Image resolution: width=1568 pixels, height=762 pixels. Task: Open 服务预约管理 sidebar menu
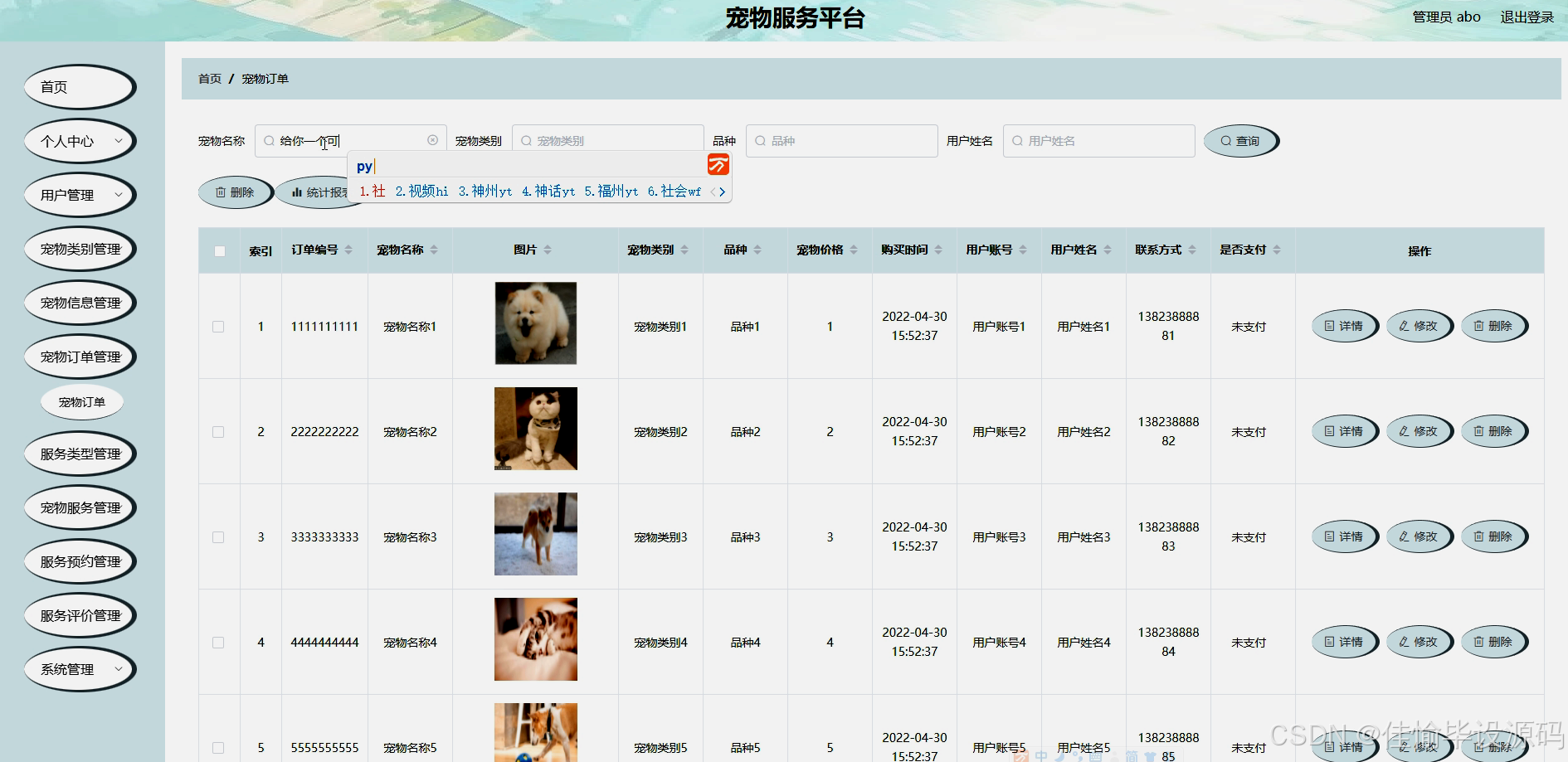coord(80,561)
